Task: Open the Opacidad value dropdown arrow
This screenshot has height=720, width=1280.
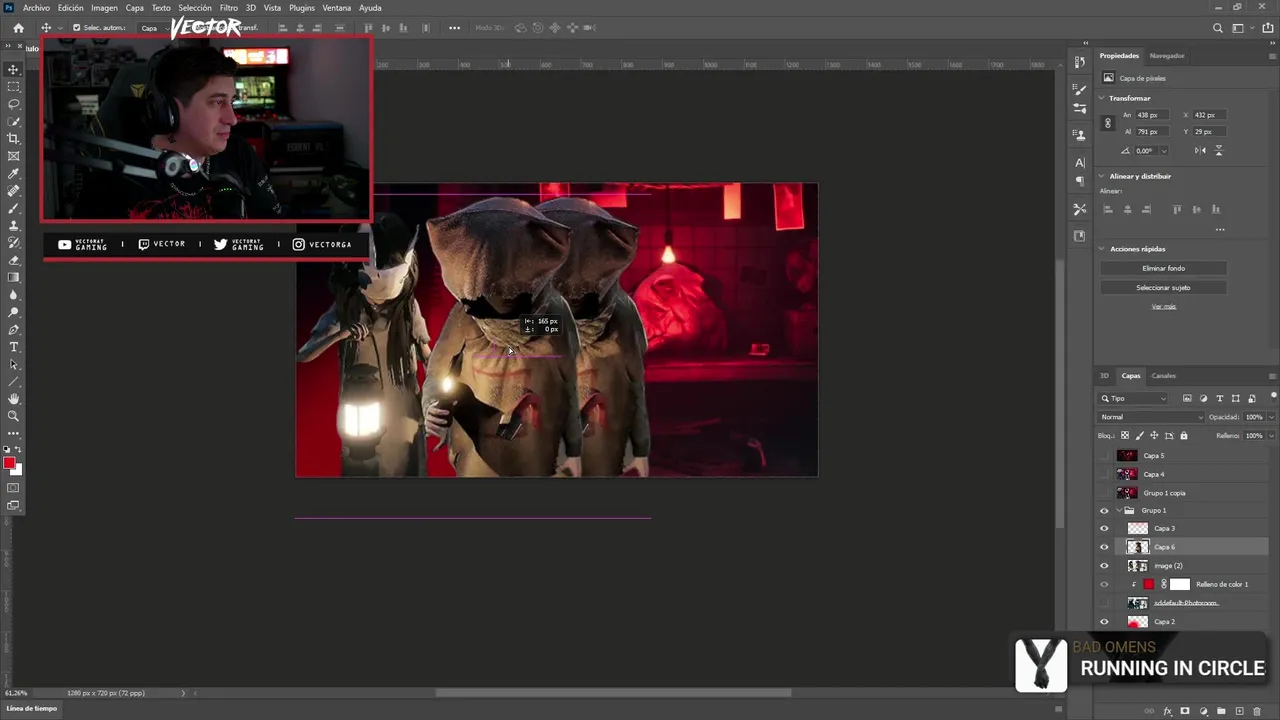Action: (1271, 417)
